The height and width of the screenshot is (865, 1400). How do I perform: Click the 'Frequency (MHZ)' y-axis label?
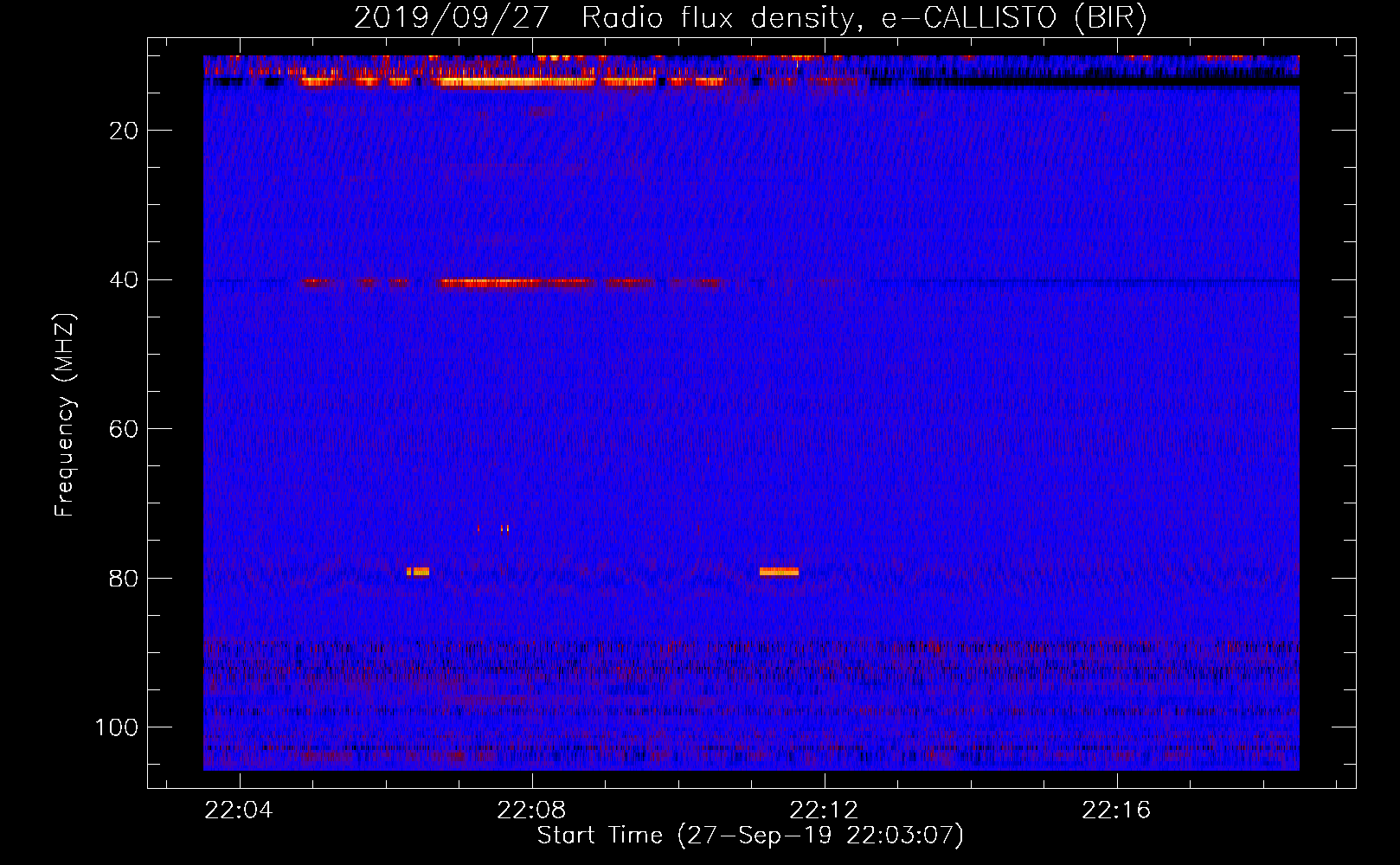pos(65,415)
